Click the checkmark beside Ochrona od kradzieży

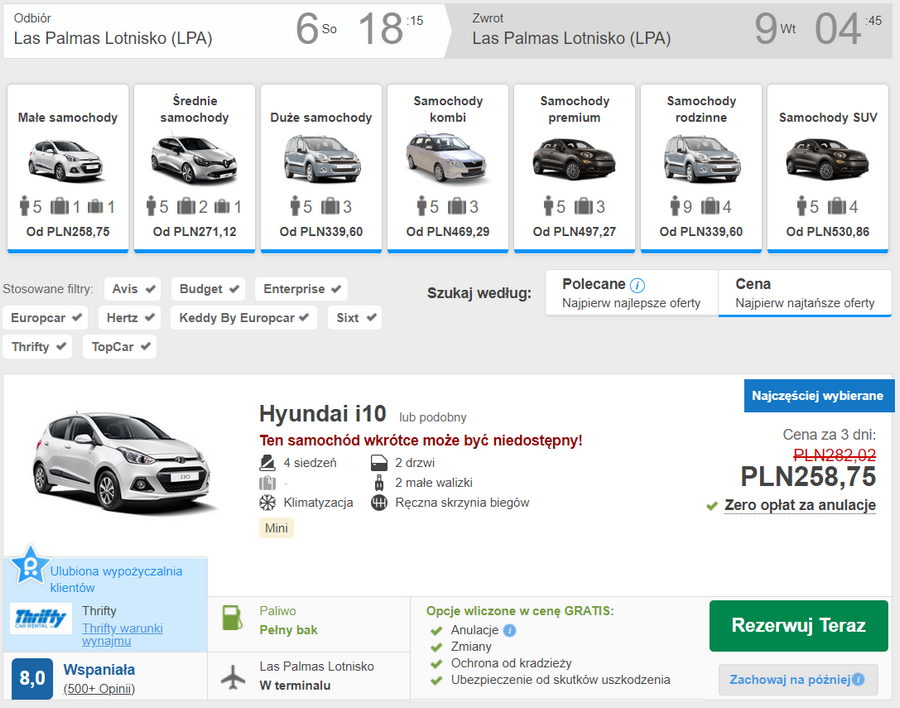[x=437, y=664]
